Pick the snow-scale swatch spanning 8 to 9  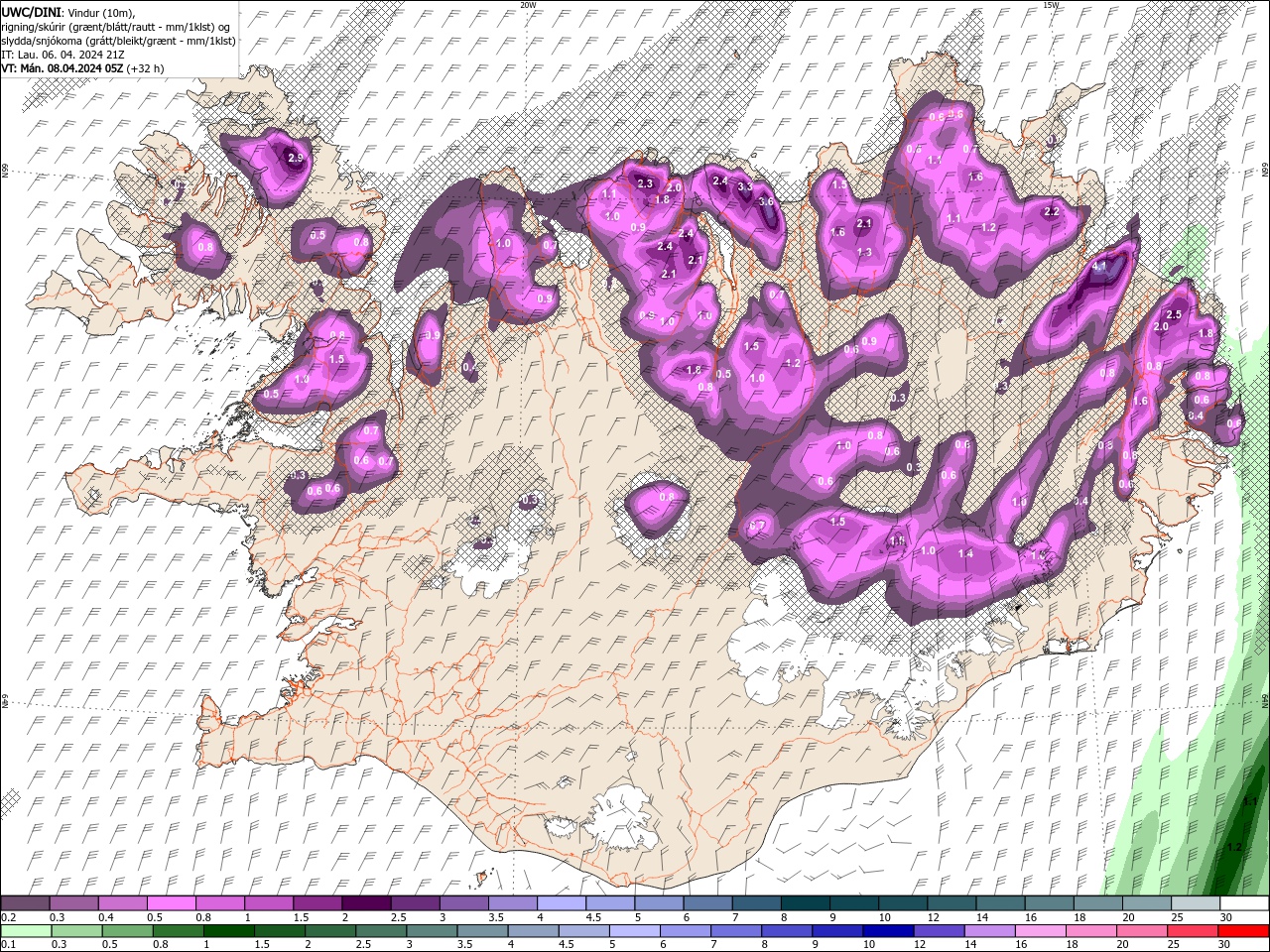[804, 903]
